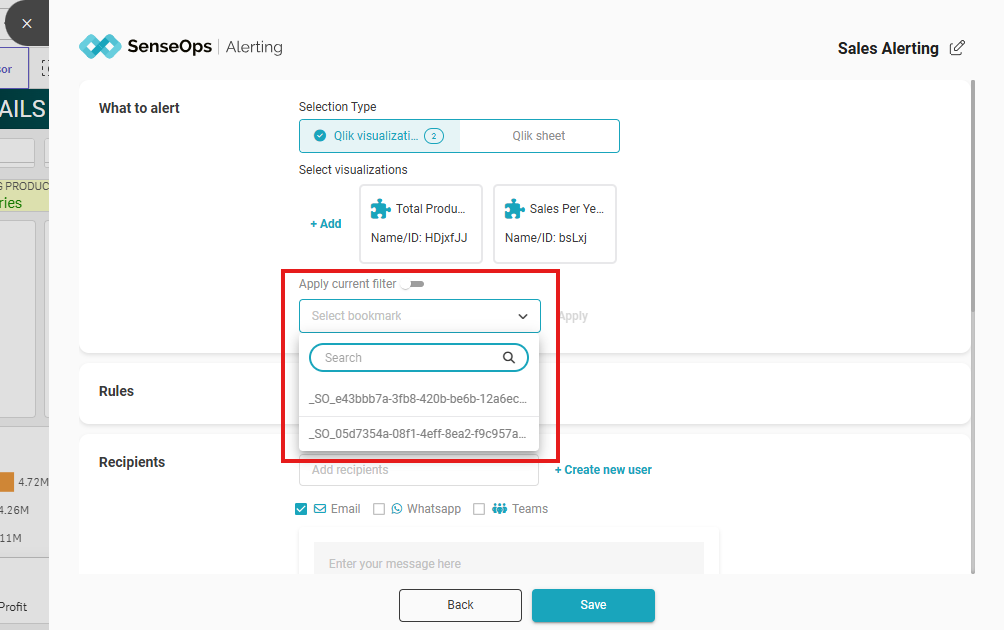Uncheck the Email checkbox
Image resolution: width=1004 pixels, height=630 pixels.
coord(301,509)
